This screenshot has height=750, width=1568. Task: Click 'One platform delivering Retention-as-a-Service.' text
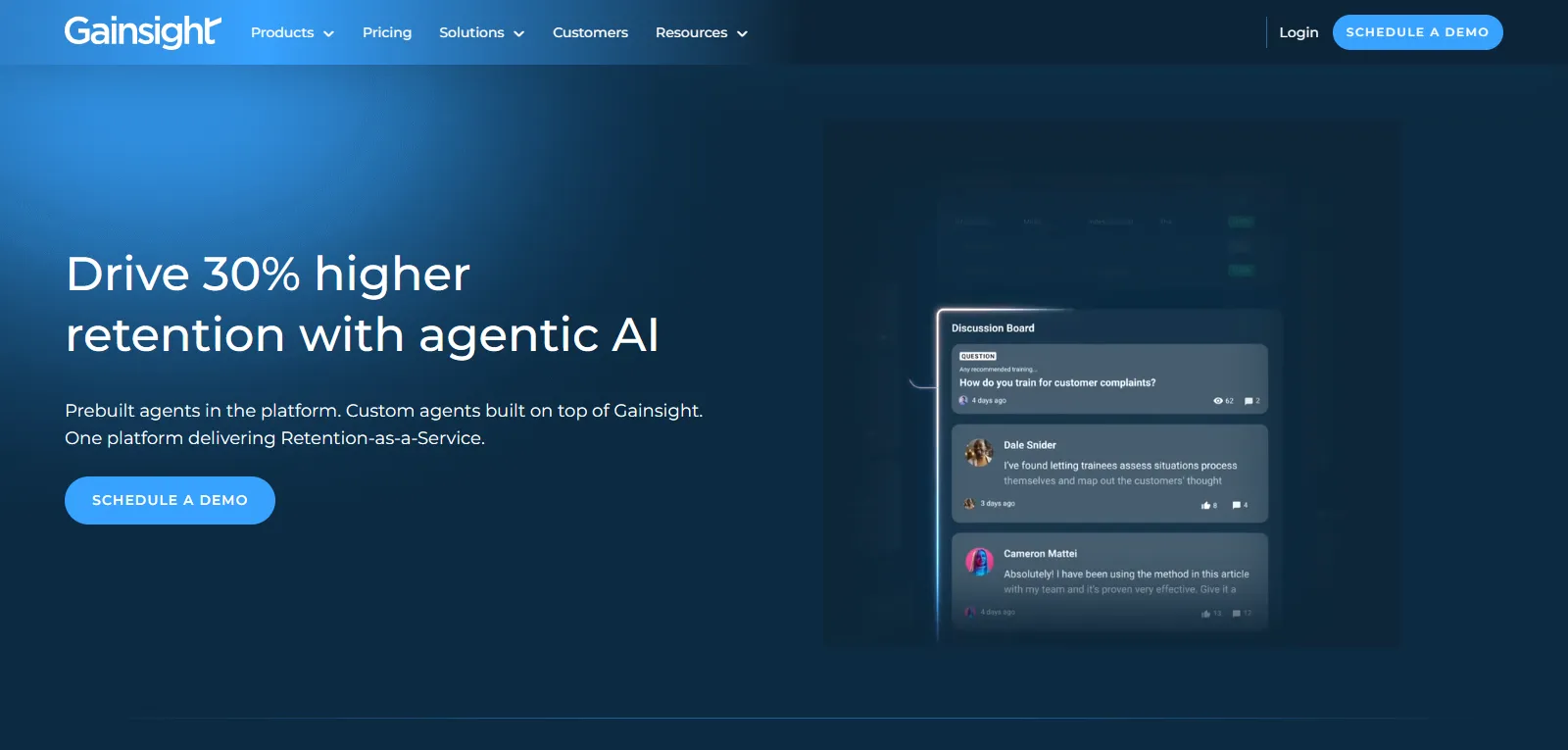[274, 438]
